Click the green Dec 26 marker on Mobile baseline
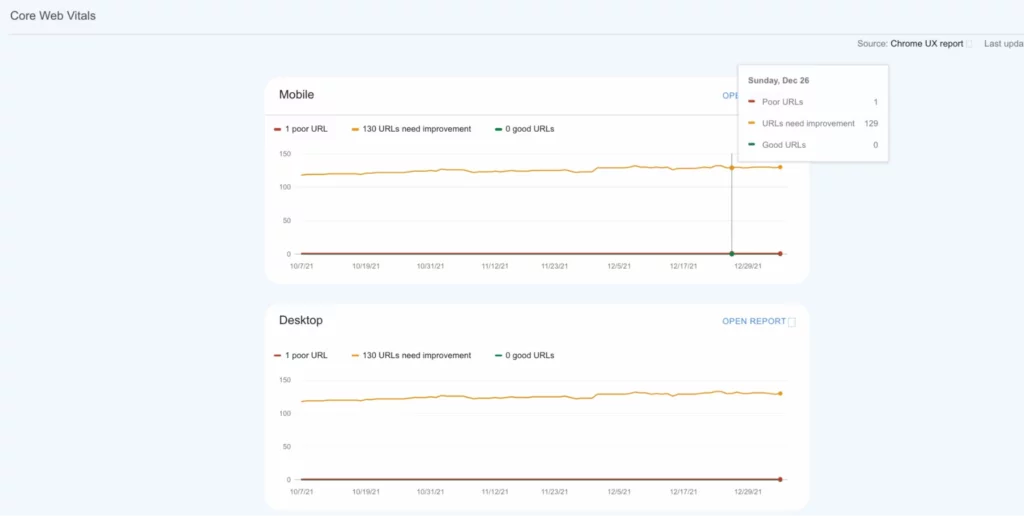 point(732,254)
